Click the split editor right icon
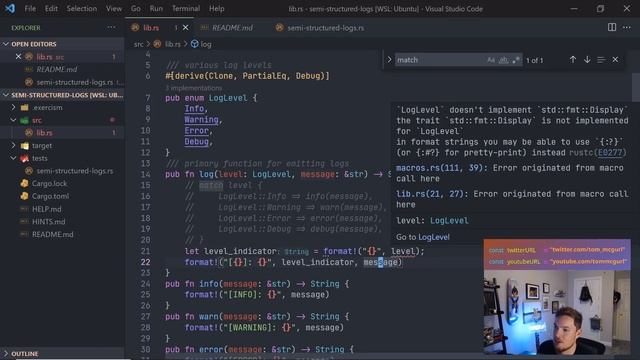 pos(611,27)
